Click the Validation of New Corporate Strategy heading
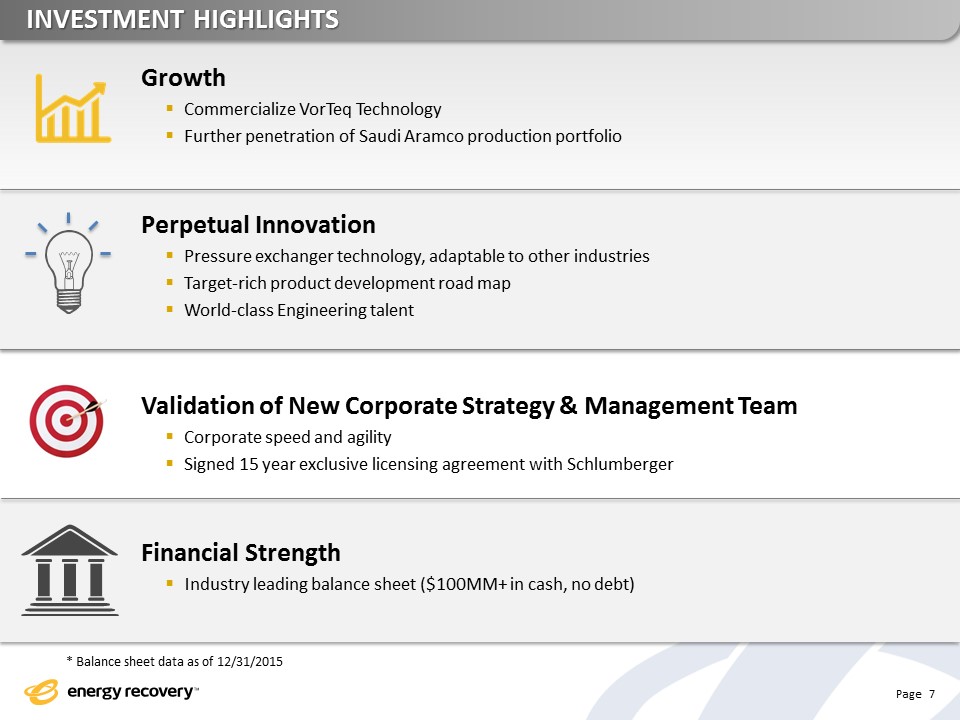This screenshot has width=960, height=720. click(469, 405)
